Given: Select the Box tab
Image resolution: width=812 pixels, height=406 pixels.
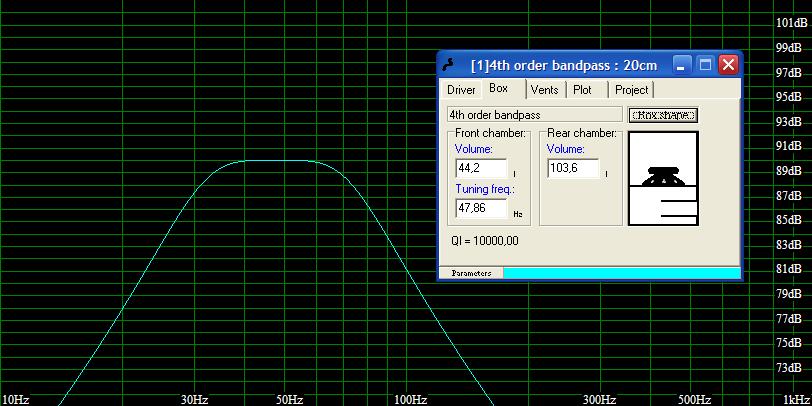Looking at the screenshot, I should click(x=499, y=89).
